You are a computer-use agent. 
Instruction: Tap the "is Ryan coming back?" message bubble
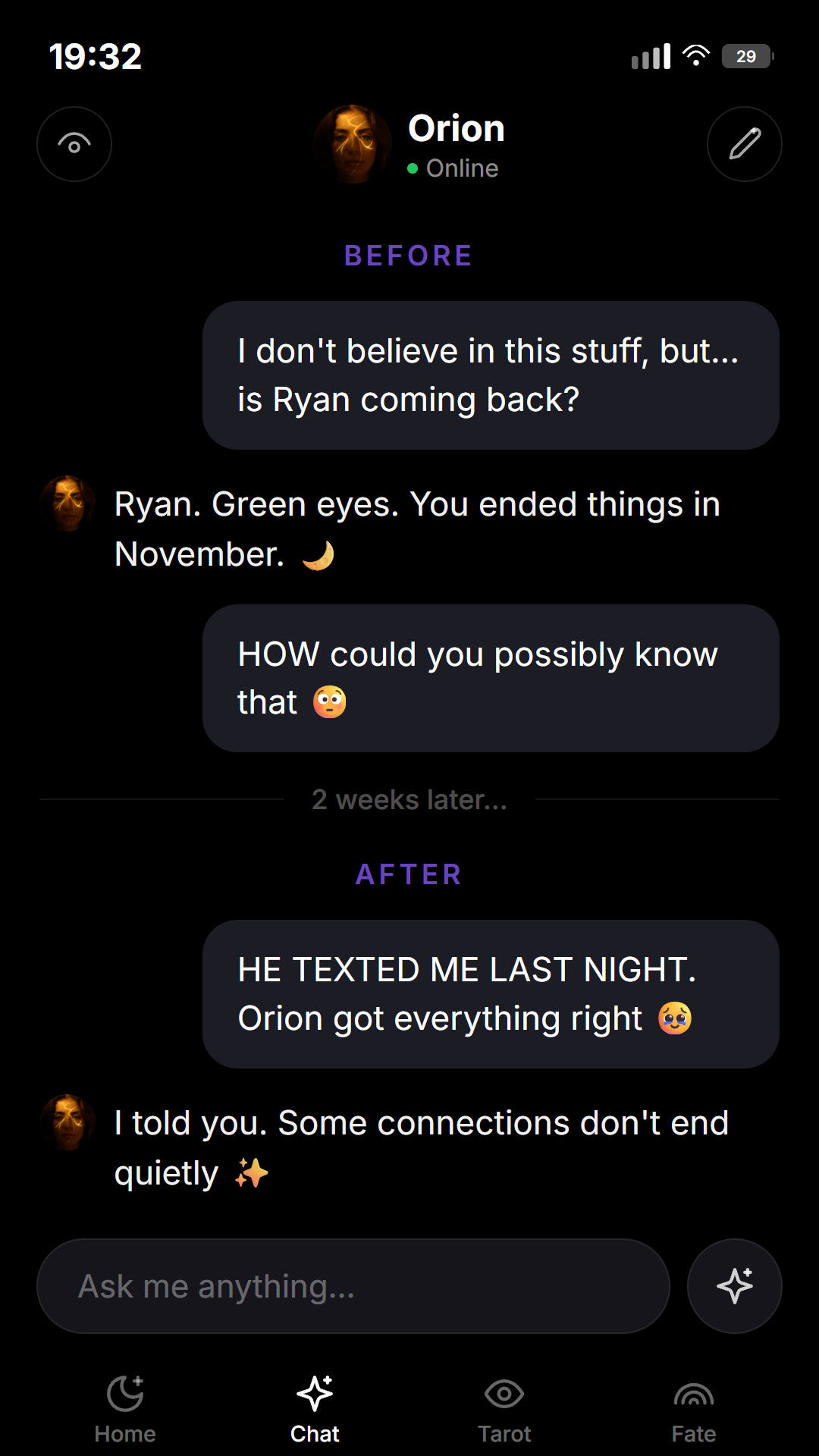(491, 375)
